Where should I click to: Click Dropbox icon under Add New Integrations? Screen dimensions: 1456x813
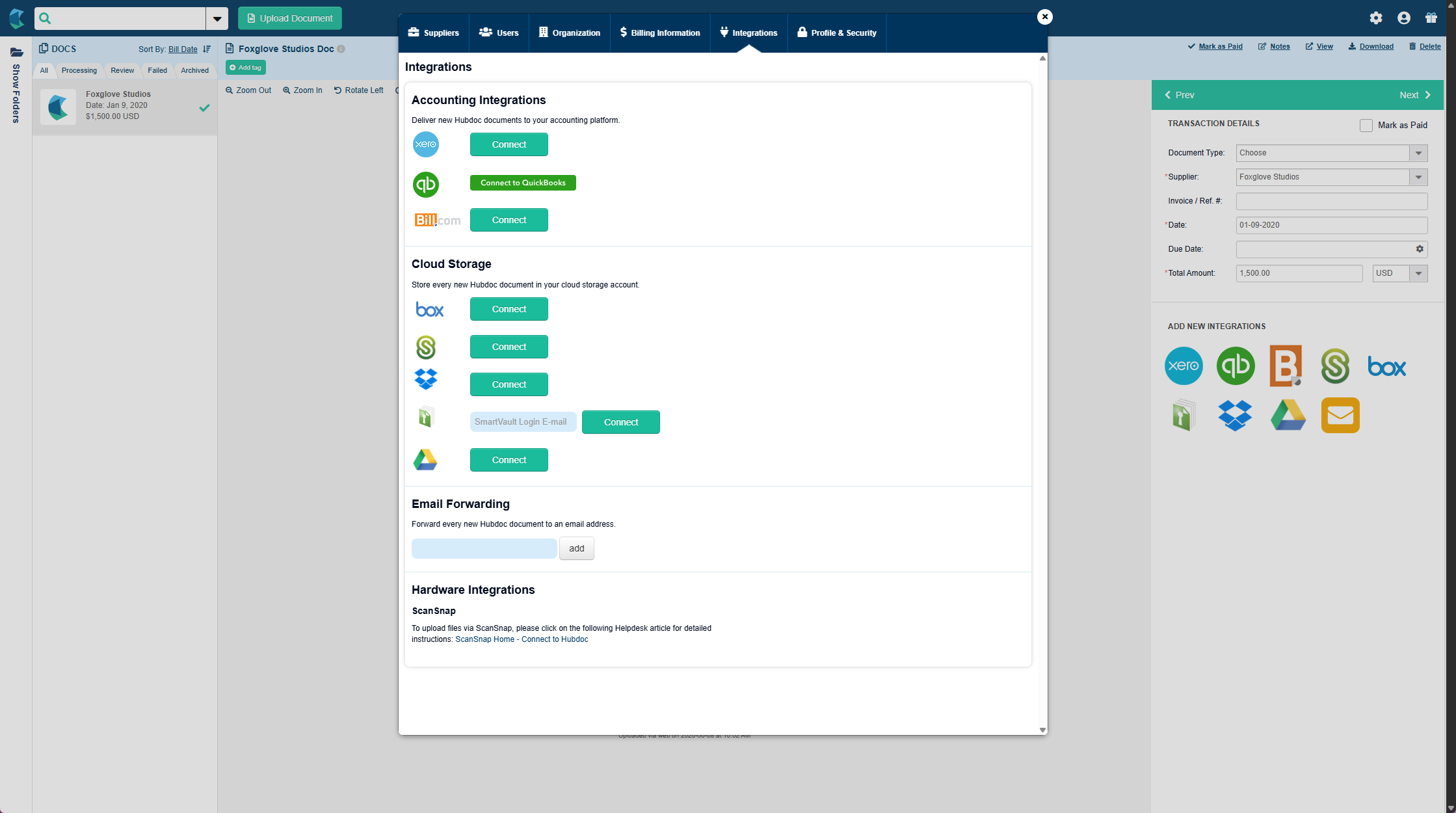[x=1235, y=415]
